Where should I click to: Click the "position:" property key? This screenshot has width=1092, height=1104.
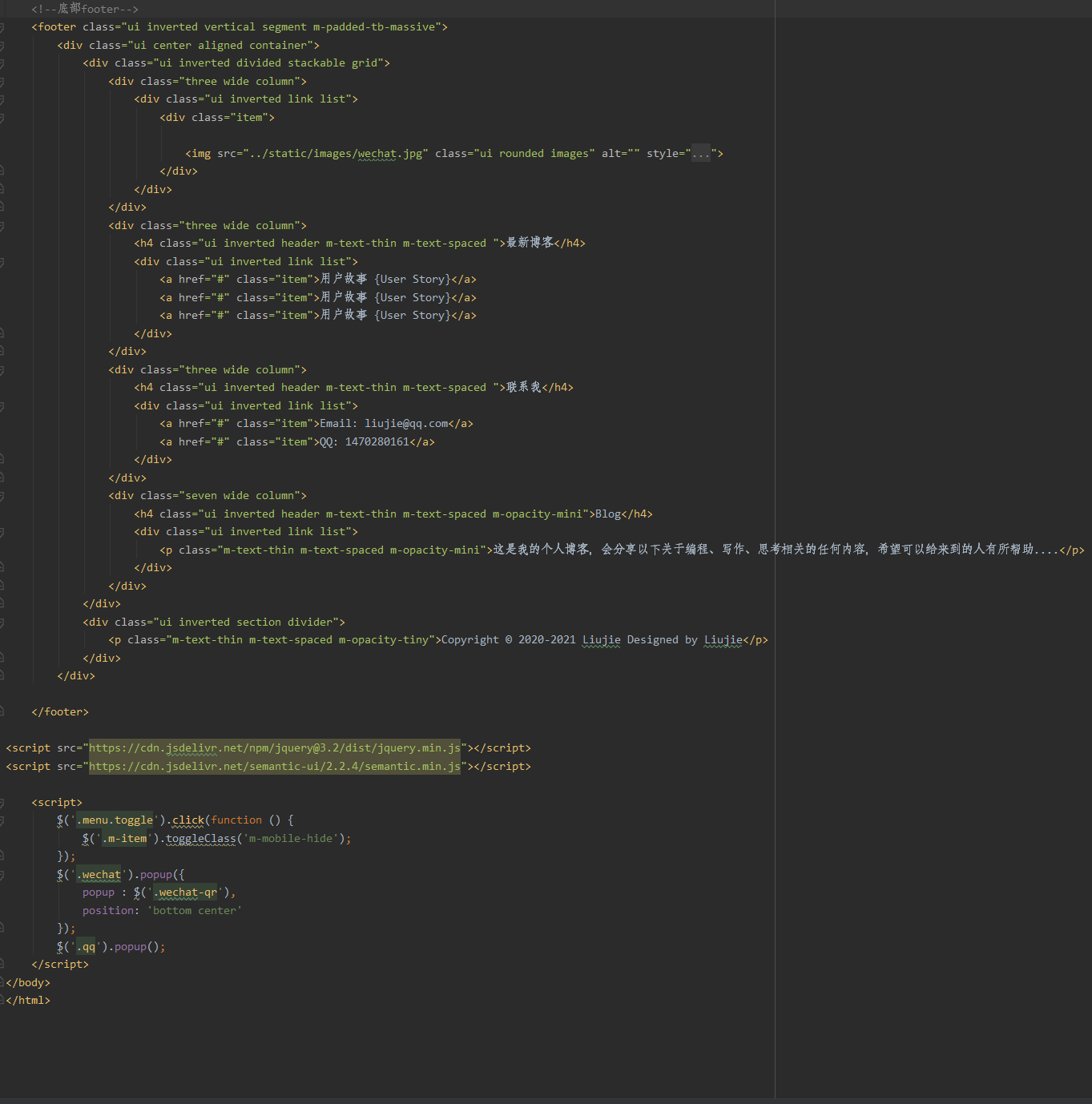click(111, 910)
